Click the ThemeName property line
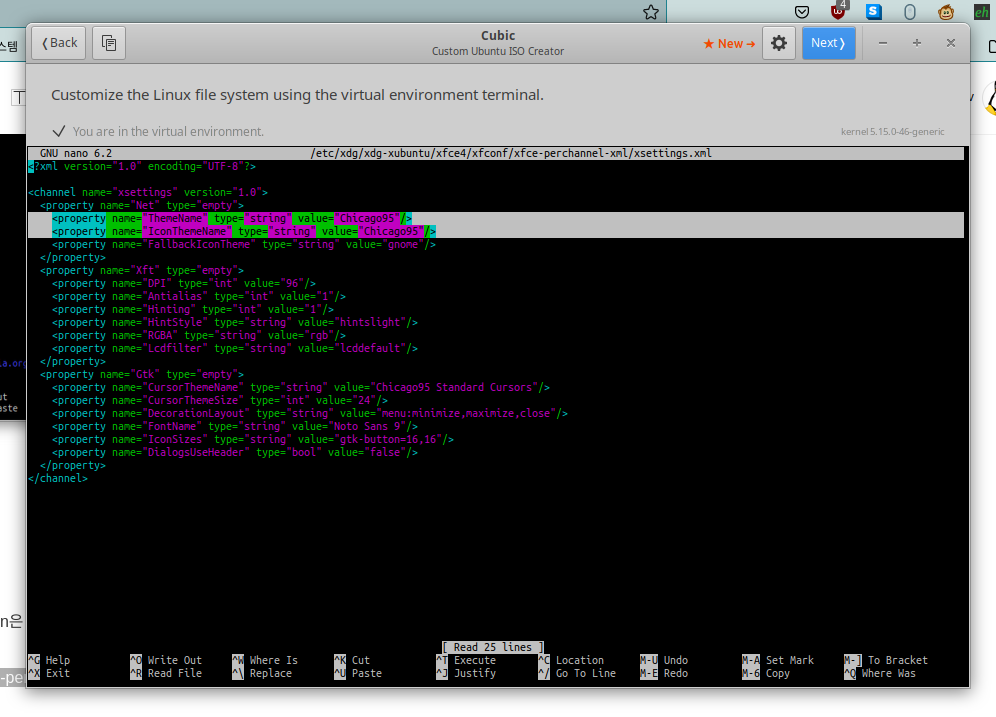Screen dimensions: 996x717 pyautogui.click(x=232, y=218)
